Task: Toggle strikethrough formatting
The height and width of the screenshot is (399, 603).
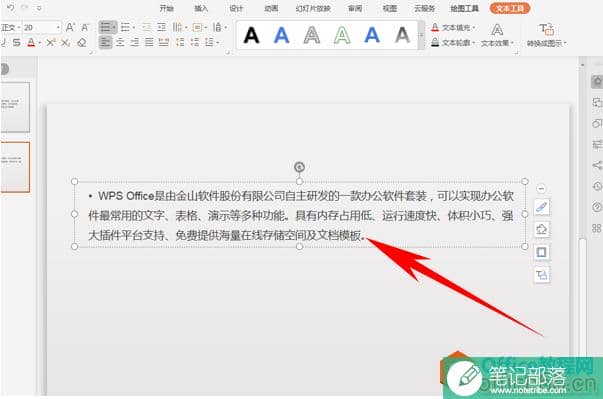Action: click(x=16, y=43)
